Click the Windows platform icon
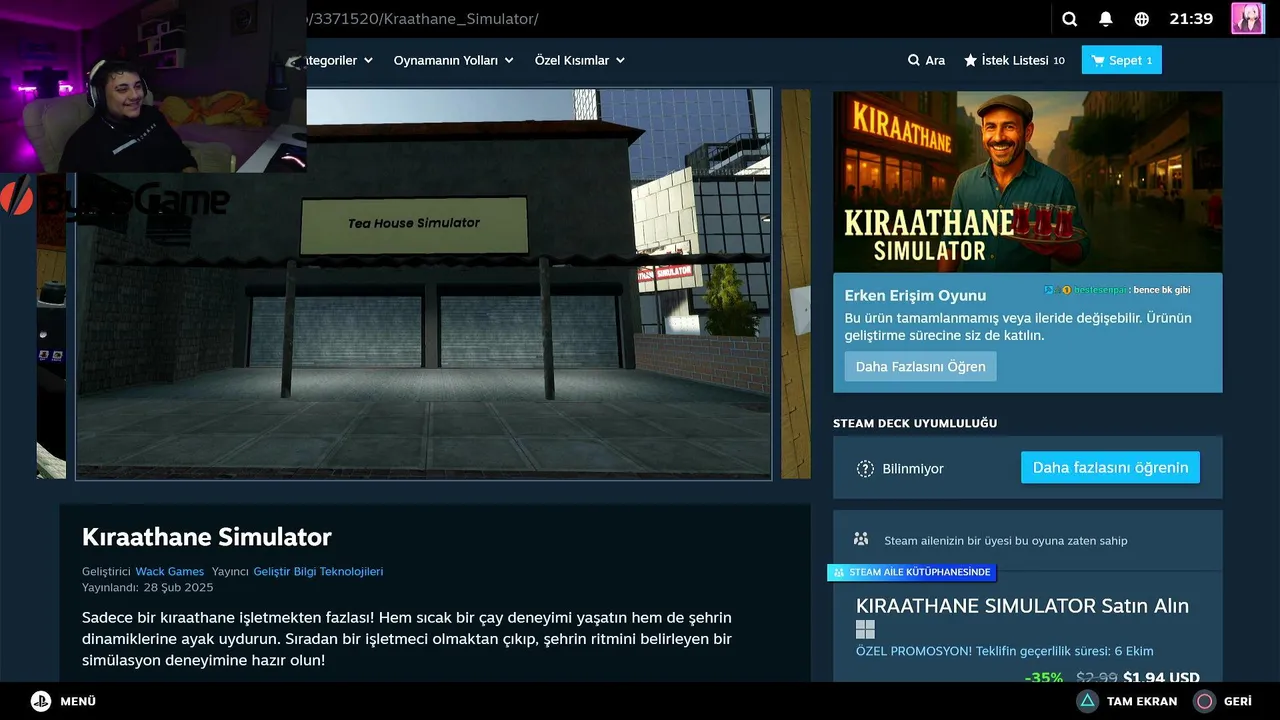 pos(865,630)
